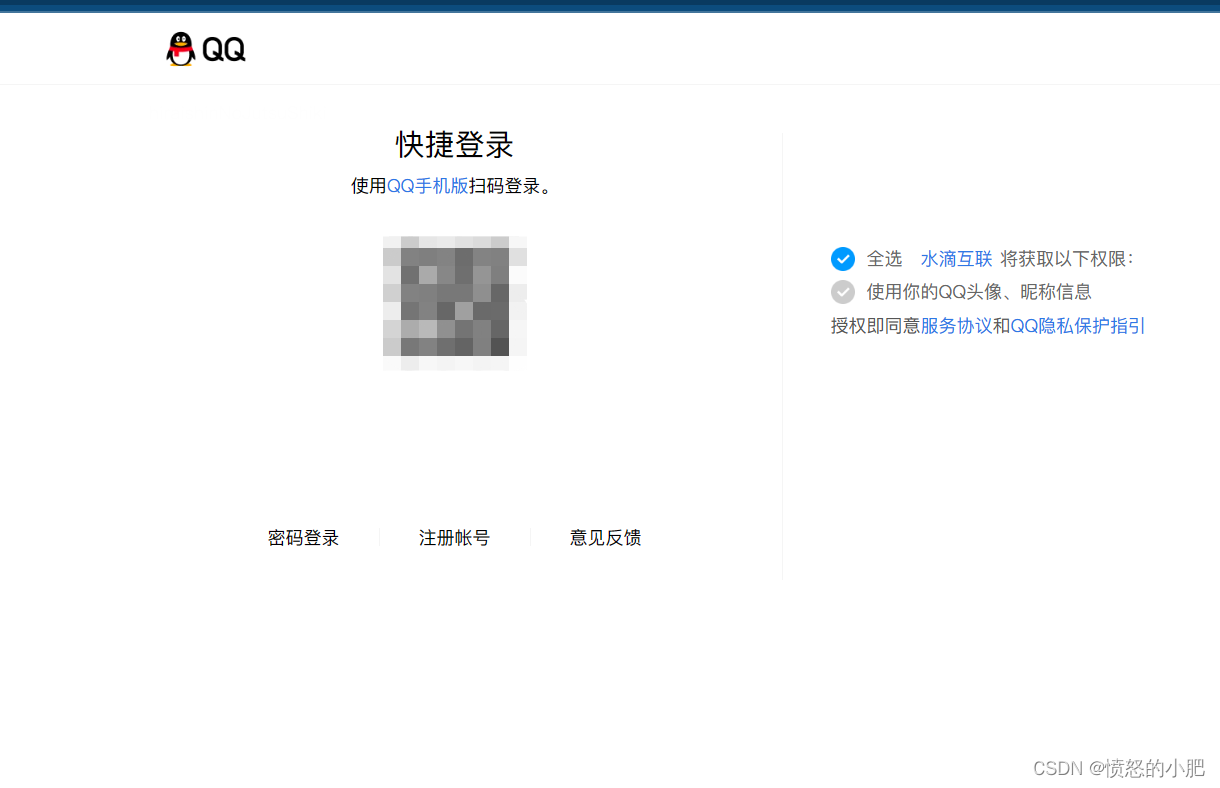Viewport: 1220px width, 788px height.
Task: Click the 快捷登录 page heading
Action: (x=454, y=145)
